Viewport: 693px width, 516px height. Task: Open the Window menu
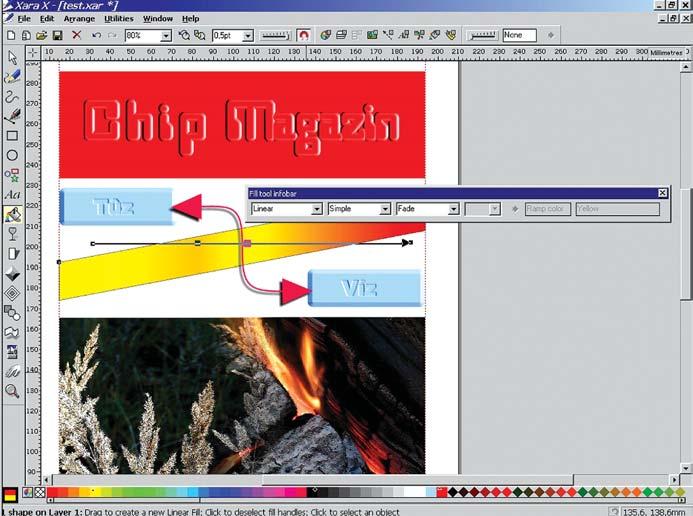158,19
